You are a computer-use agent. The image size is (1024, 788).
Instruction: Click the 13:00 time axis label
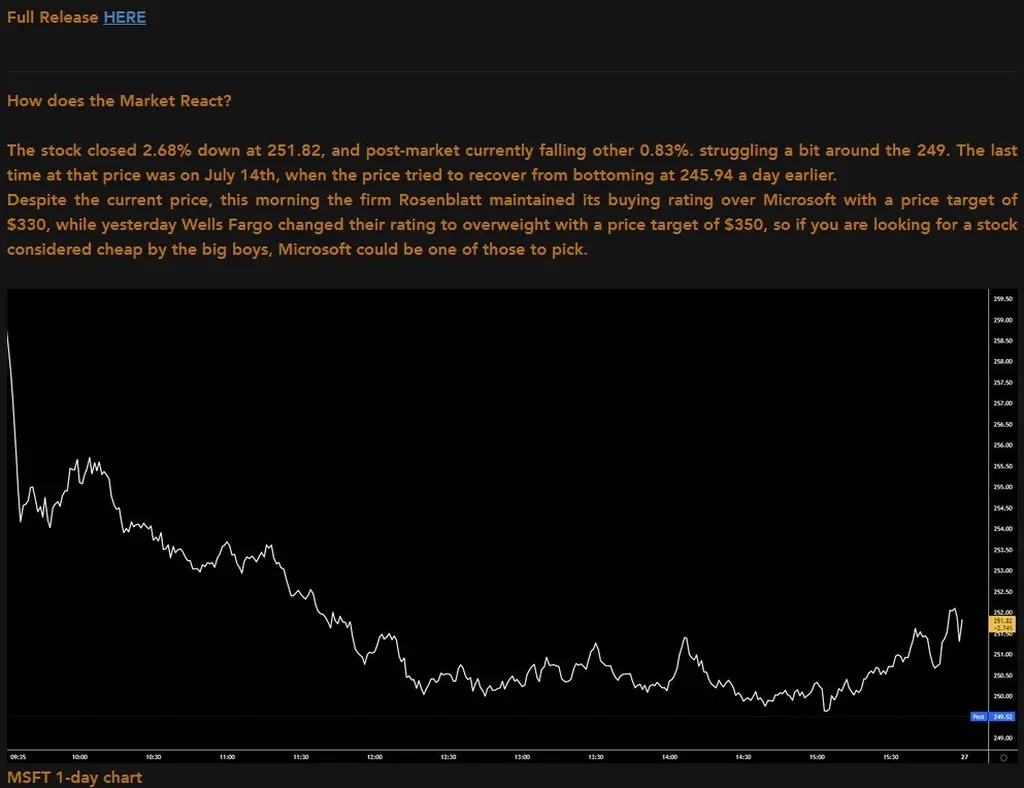(x=522, y=757)
